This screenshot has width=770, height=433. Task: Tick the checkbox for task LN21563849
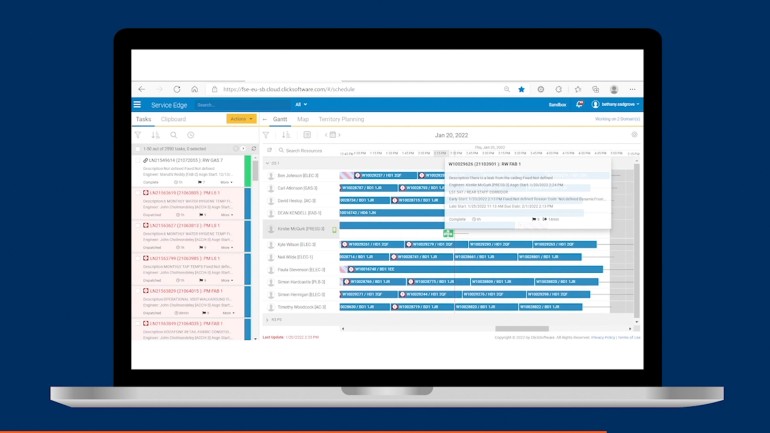138,324
